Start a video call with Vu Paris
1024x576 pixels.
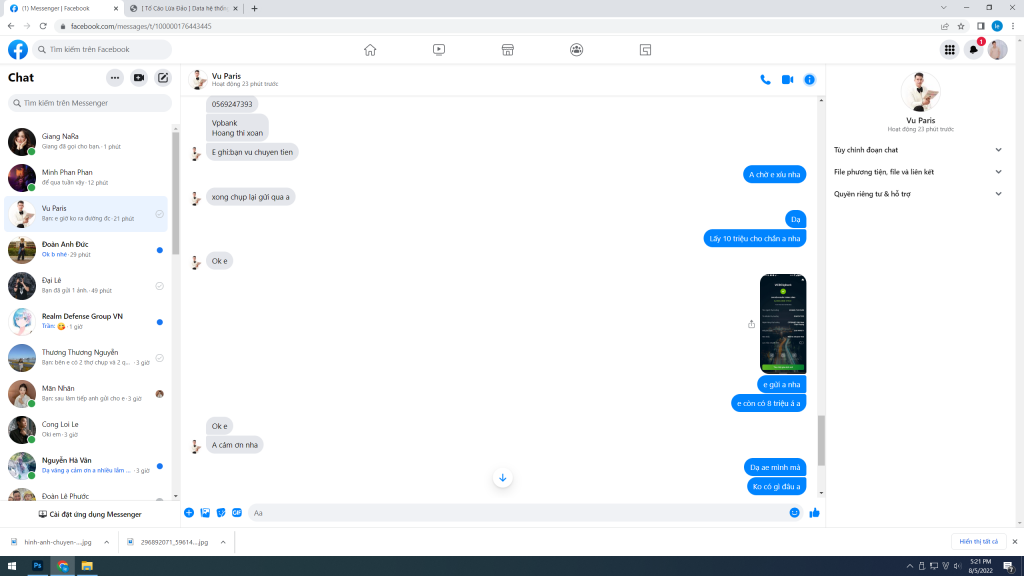pos(787,80)
